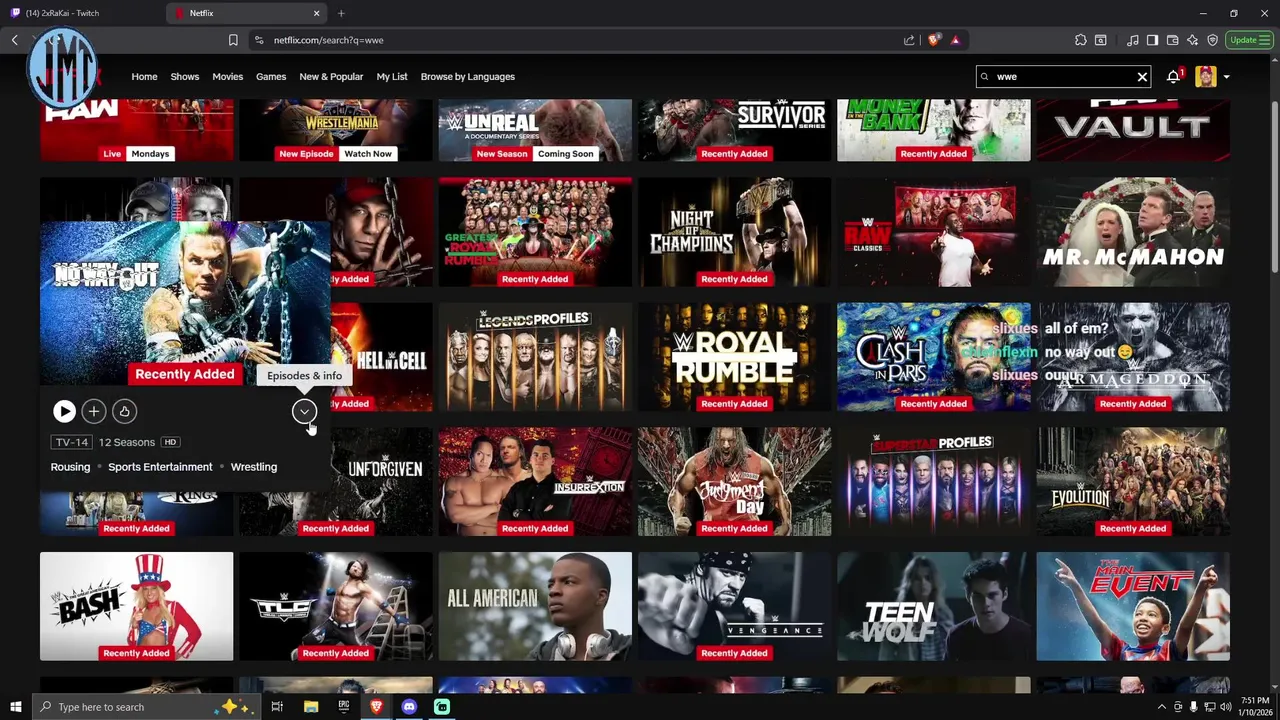Open the All American title card

point(535,606)
